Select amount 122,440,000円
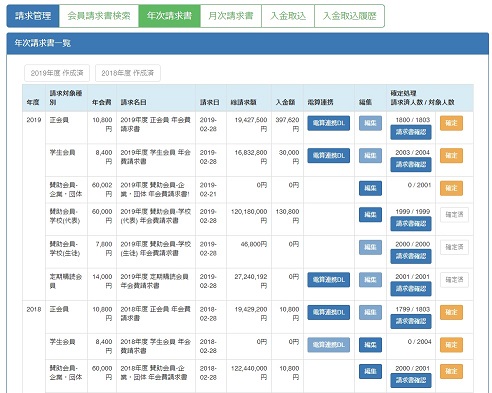This screenshot has height=393, width=492. point(249,373)
